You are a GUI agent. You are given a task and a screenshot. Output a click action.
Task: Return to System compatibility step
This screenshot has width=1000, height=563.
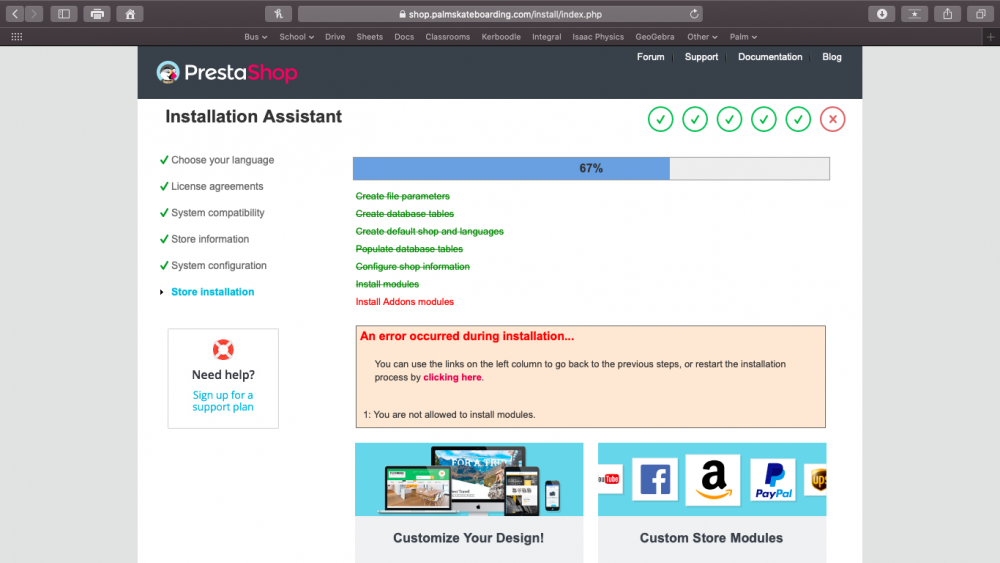(x=217, y=212)
